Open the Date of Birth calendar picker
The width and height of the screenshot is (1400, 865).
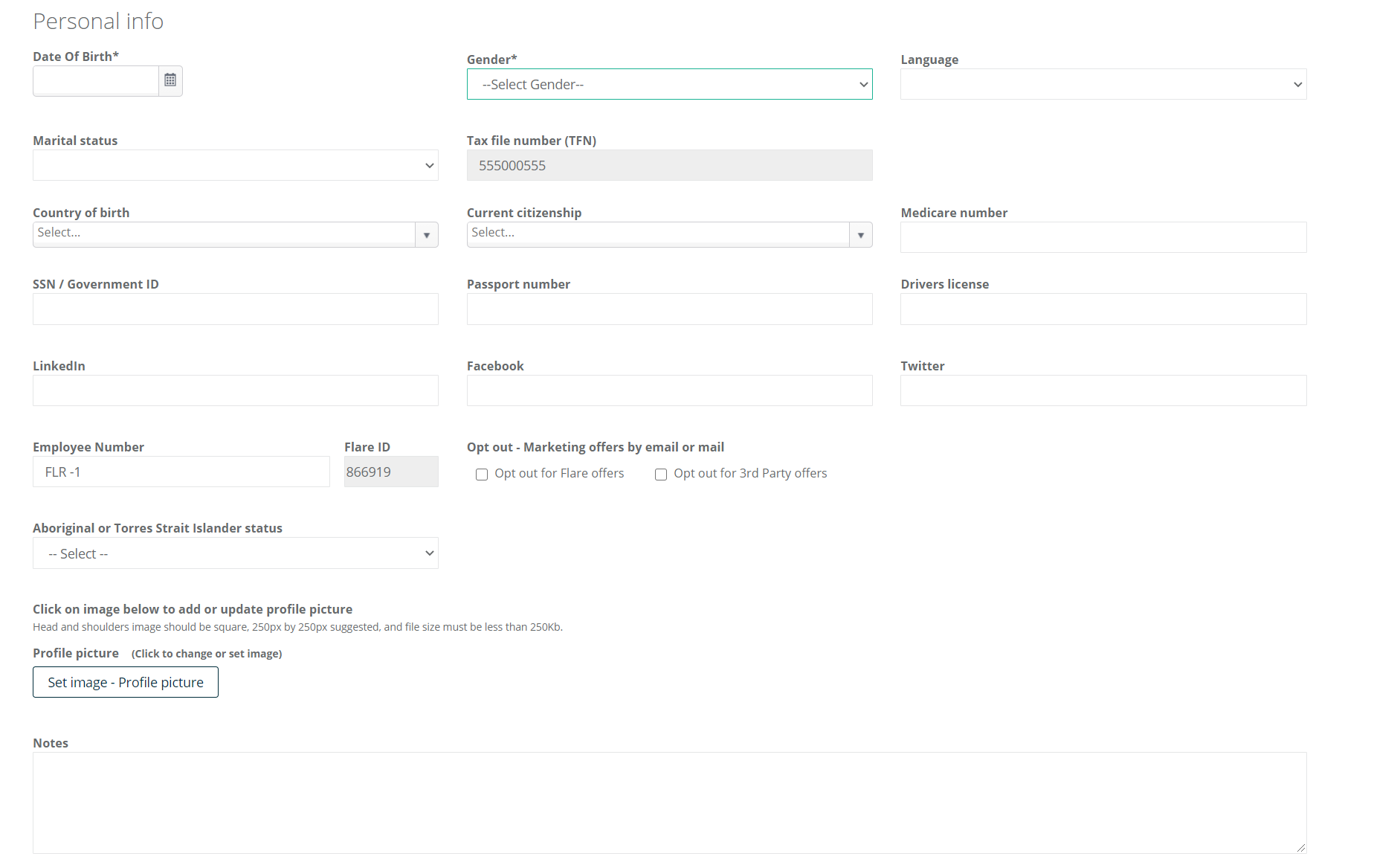pos(170,80)
